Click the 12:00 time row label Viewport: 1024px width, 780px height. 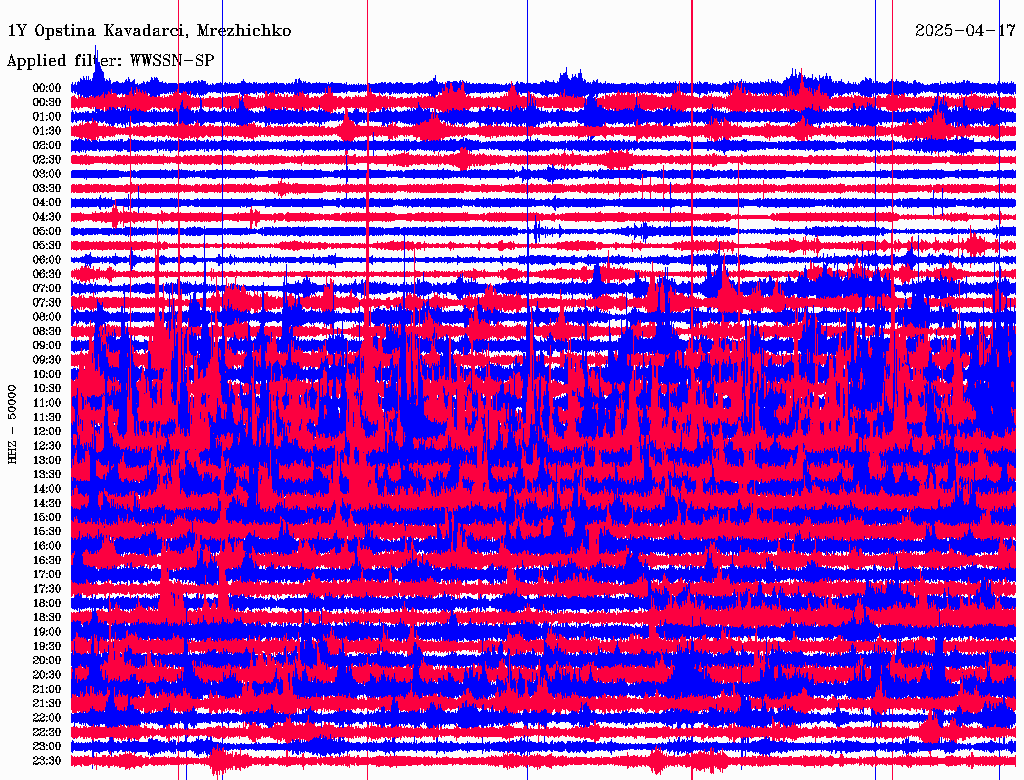(46, 431)
